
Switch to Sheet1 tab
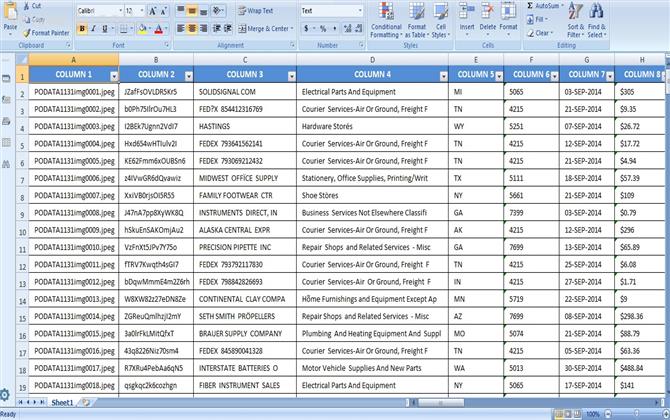tap(62, 402)
